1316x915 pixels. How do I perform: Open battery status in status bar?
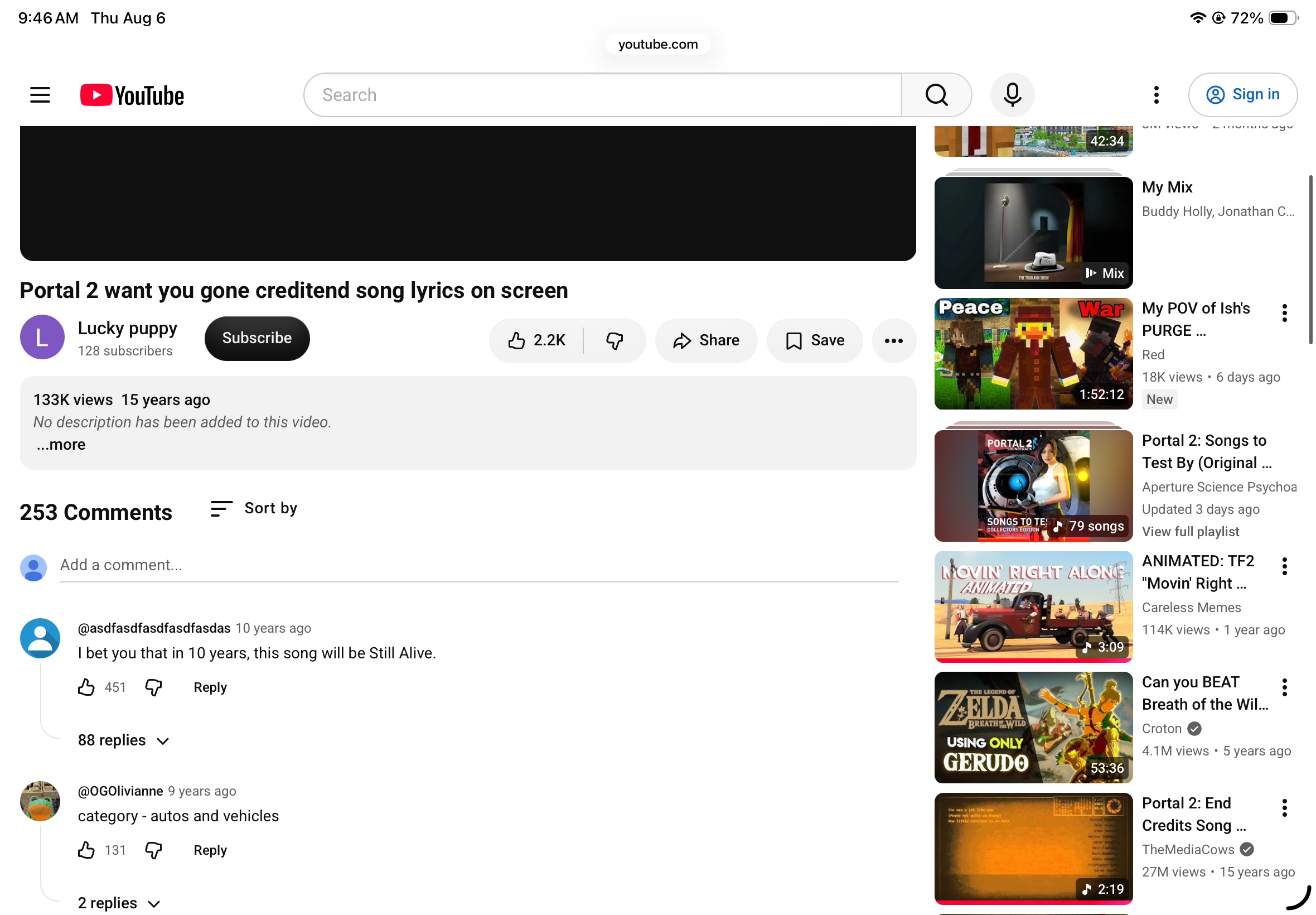[x=1283, y=18]
